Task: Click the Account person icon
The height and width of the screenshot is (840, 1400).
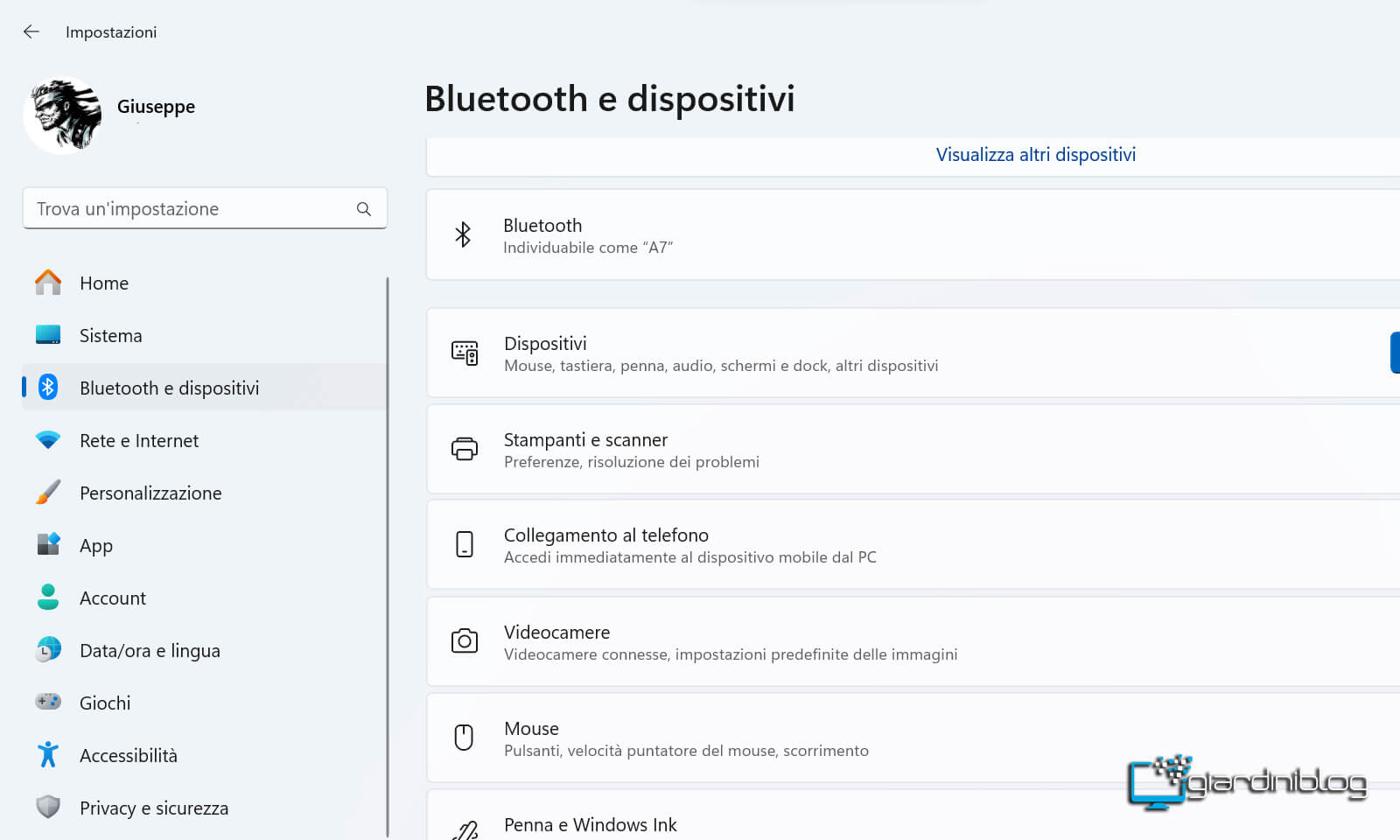Action: click(x=48, y=597)
